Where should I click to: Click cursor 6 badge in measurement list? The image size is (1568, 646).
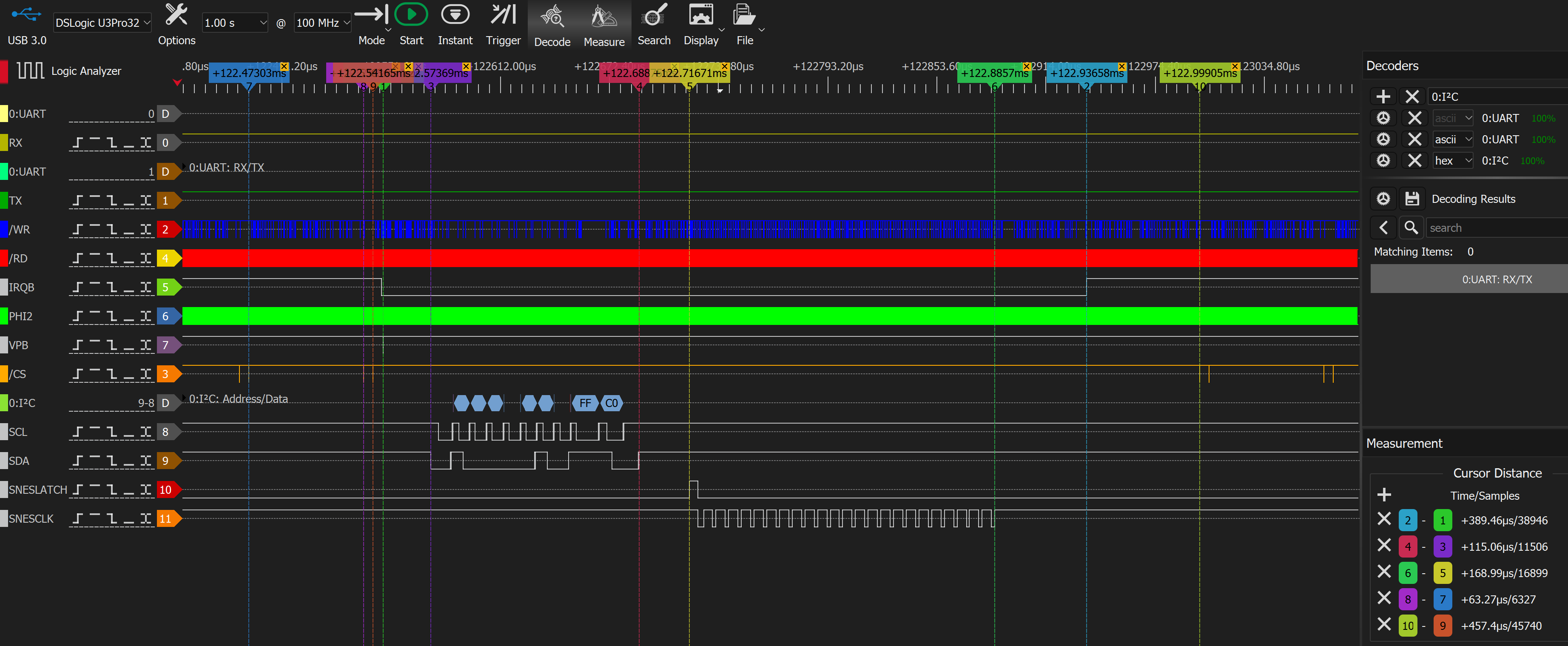click(1407, 572)
